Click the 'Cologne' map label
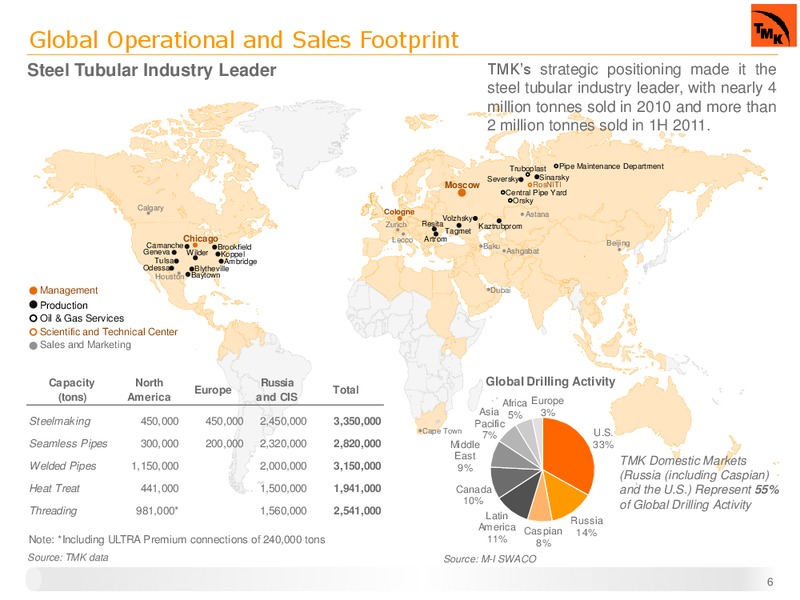 click(x=399, y=212)
